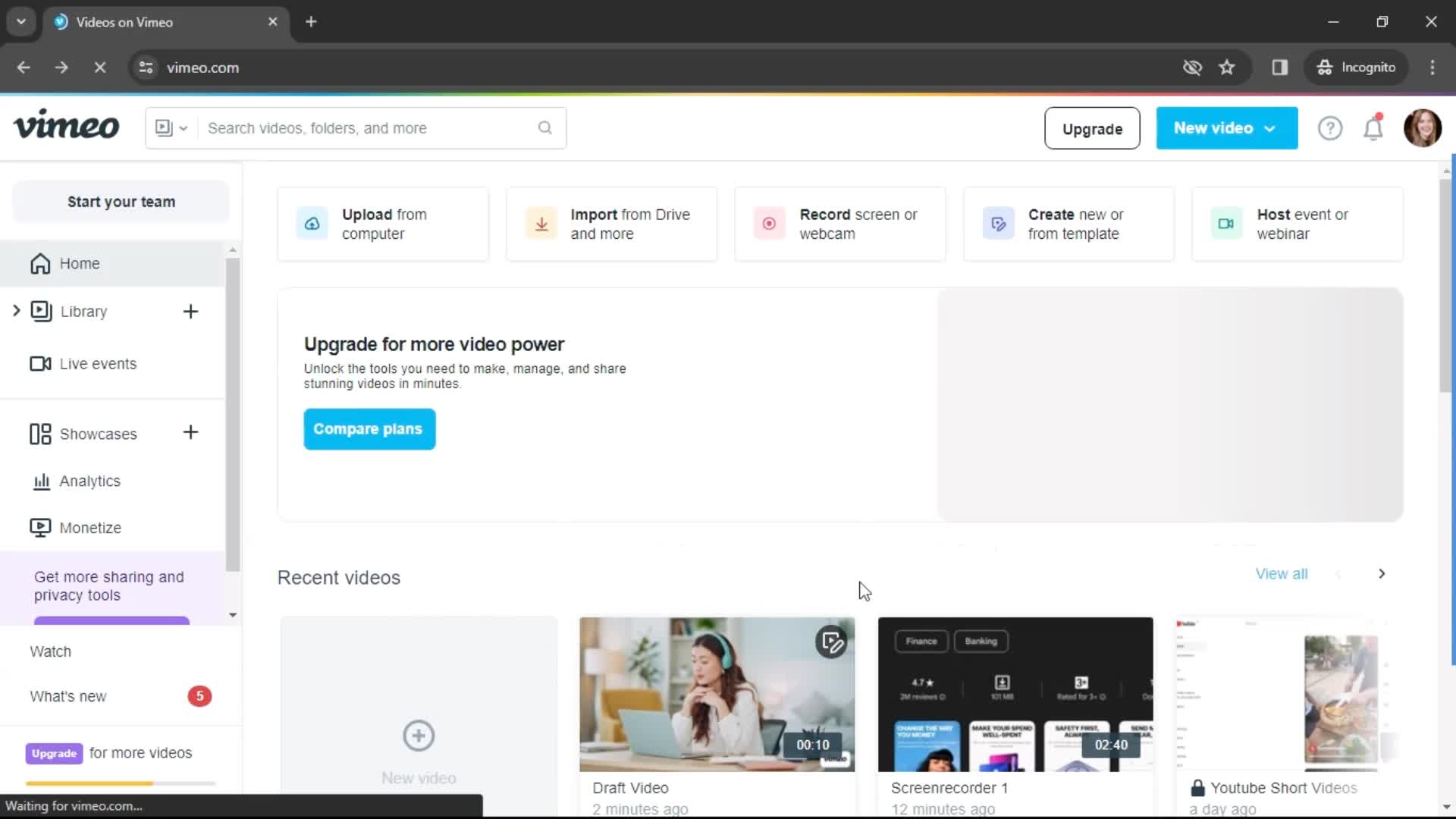Close the Videos on Vimeo tab
This screenshot has height=819, width=1456.
[273, 22]
